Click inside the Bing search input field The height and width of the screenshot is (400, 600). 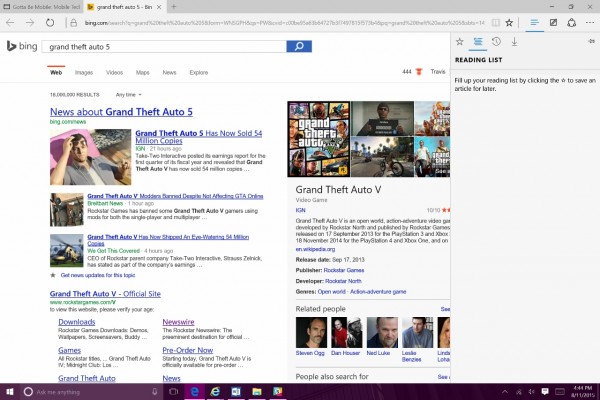coord(164,46)
